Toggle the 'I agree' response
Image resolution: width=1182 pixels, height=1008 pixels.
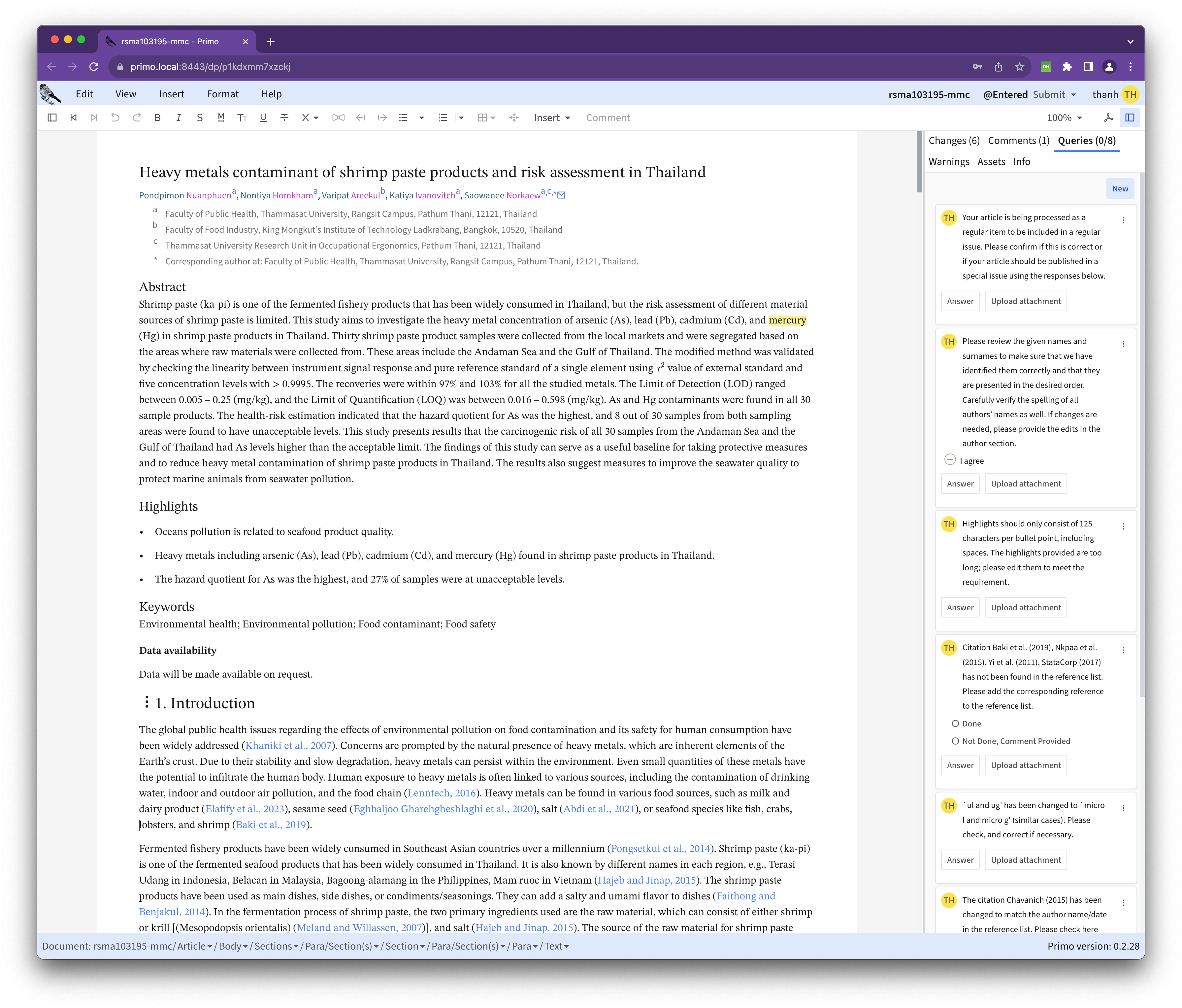point(950,460)
